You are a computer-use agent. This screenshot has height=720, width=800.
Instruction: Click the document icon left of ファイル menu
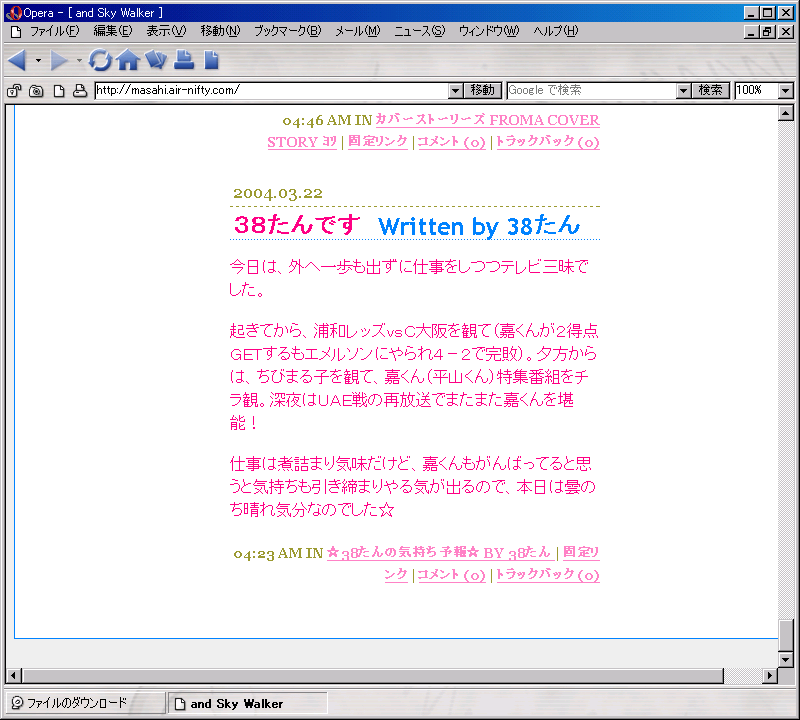pos(16,32)
